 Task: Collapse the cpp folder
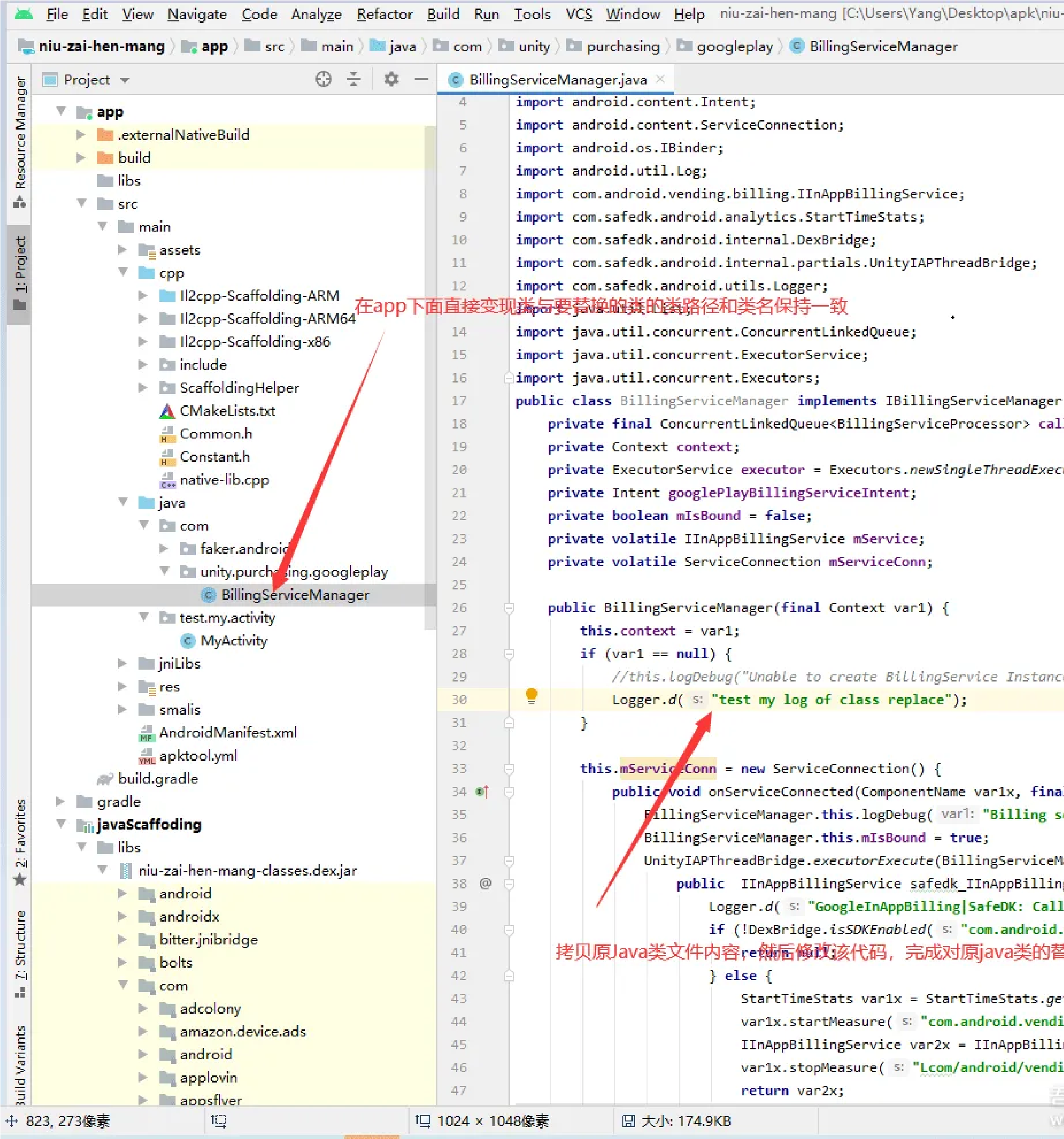[123, 272]
